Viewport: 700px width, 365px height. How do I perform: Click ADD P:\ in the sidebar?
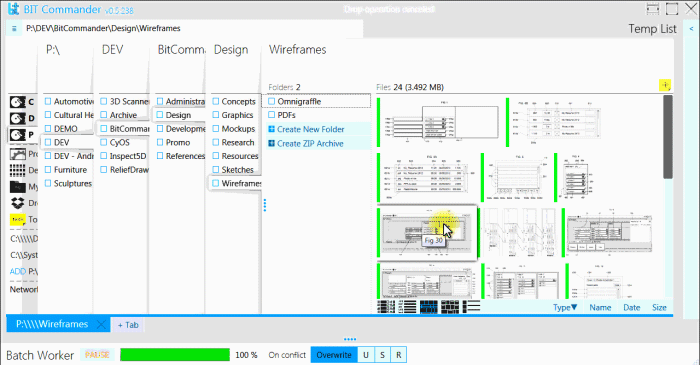24,271
